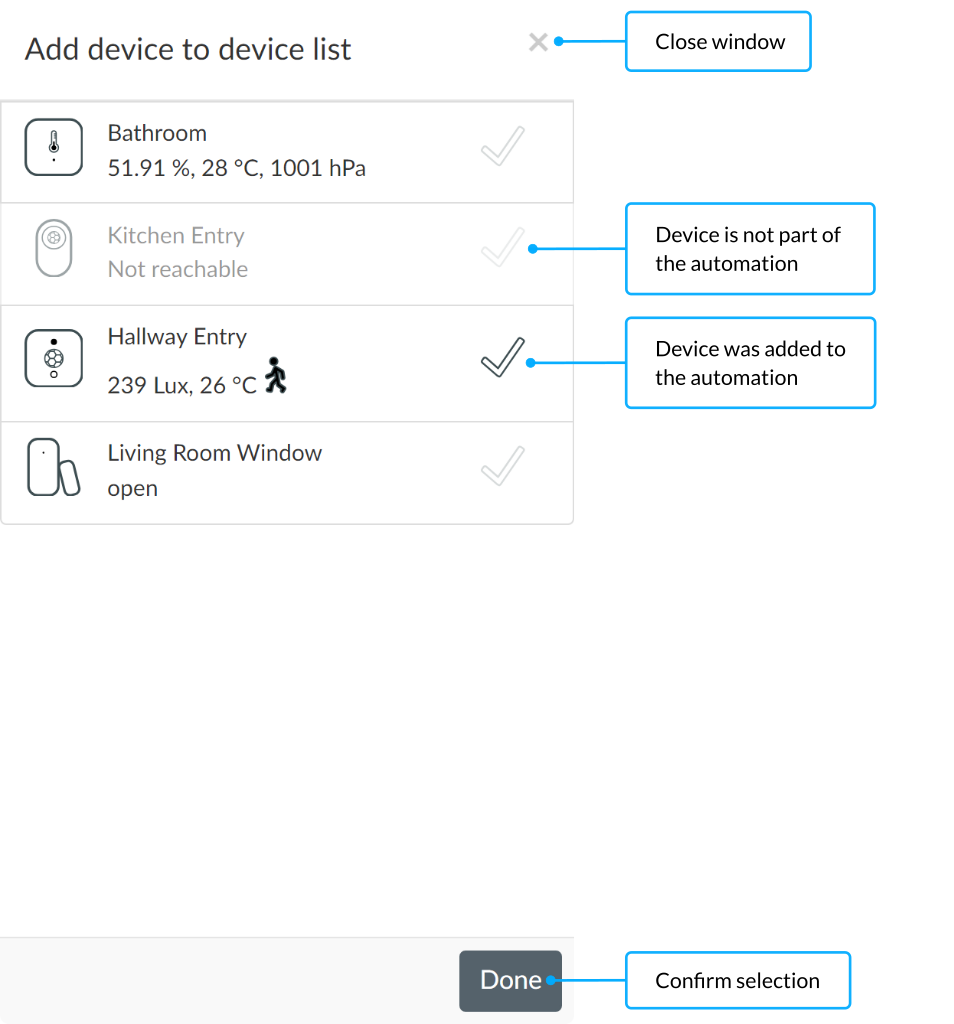Click the 'Not reachable' status text
Image resolution: width=954 pixels, height=1024 pixels.
[178, 269]
